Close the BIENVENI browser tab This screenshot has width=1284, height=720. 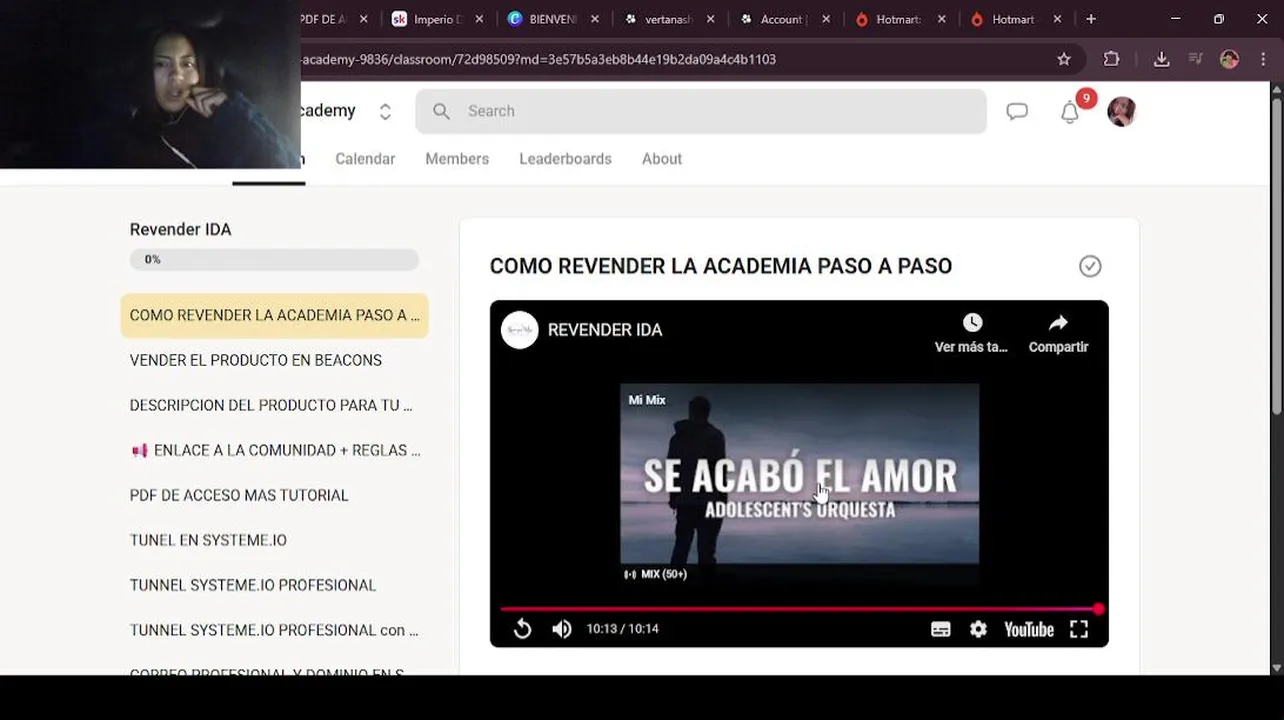click(595, 19)
